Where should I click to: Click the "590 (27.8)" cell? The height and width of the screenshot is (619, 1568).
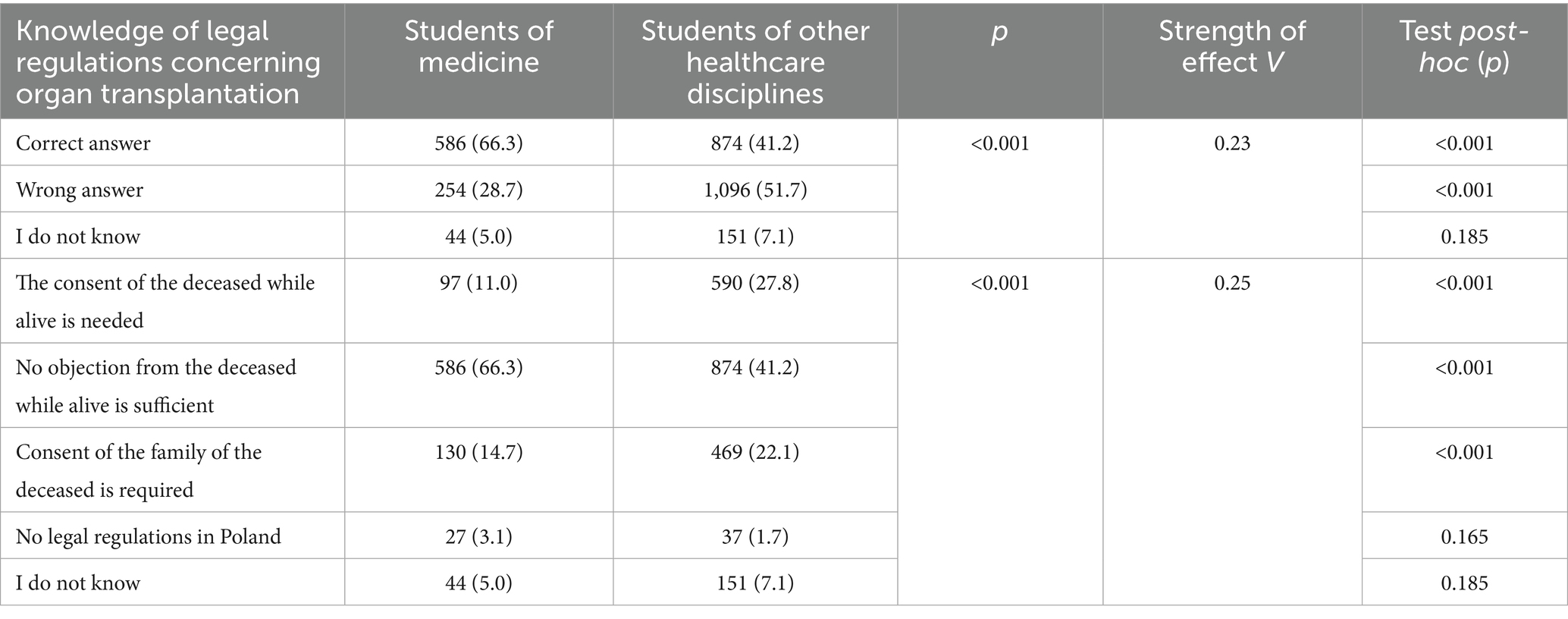click(x=755, y=283)
